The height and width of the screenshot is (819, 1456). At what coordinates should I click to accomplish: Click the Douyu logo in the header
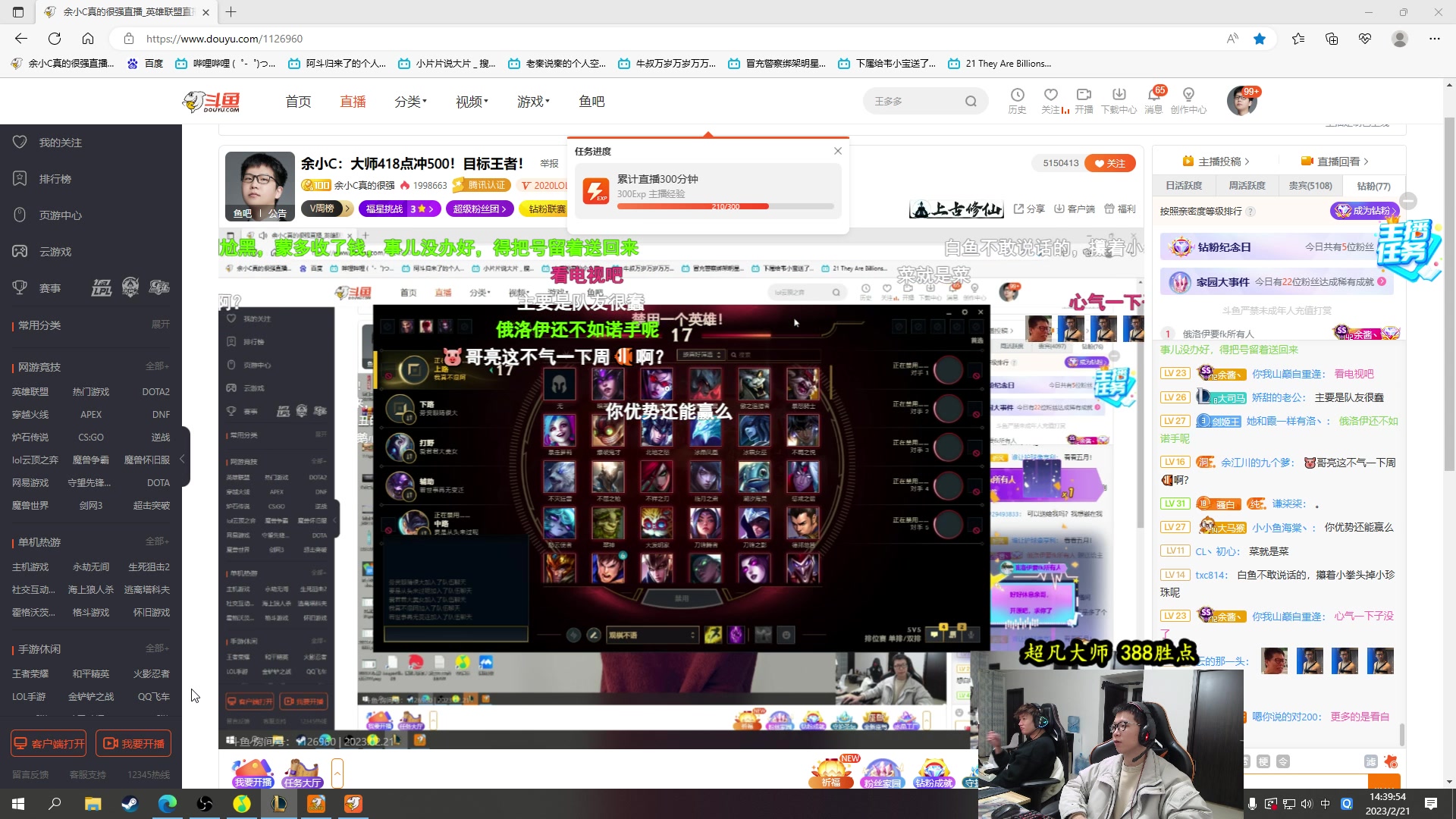[211, 101]
